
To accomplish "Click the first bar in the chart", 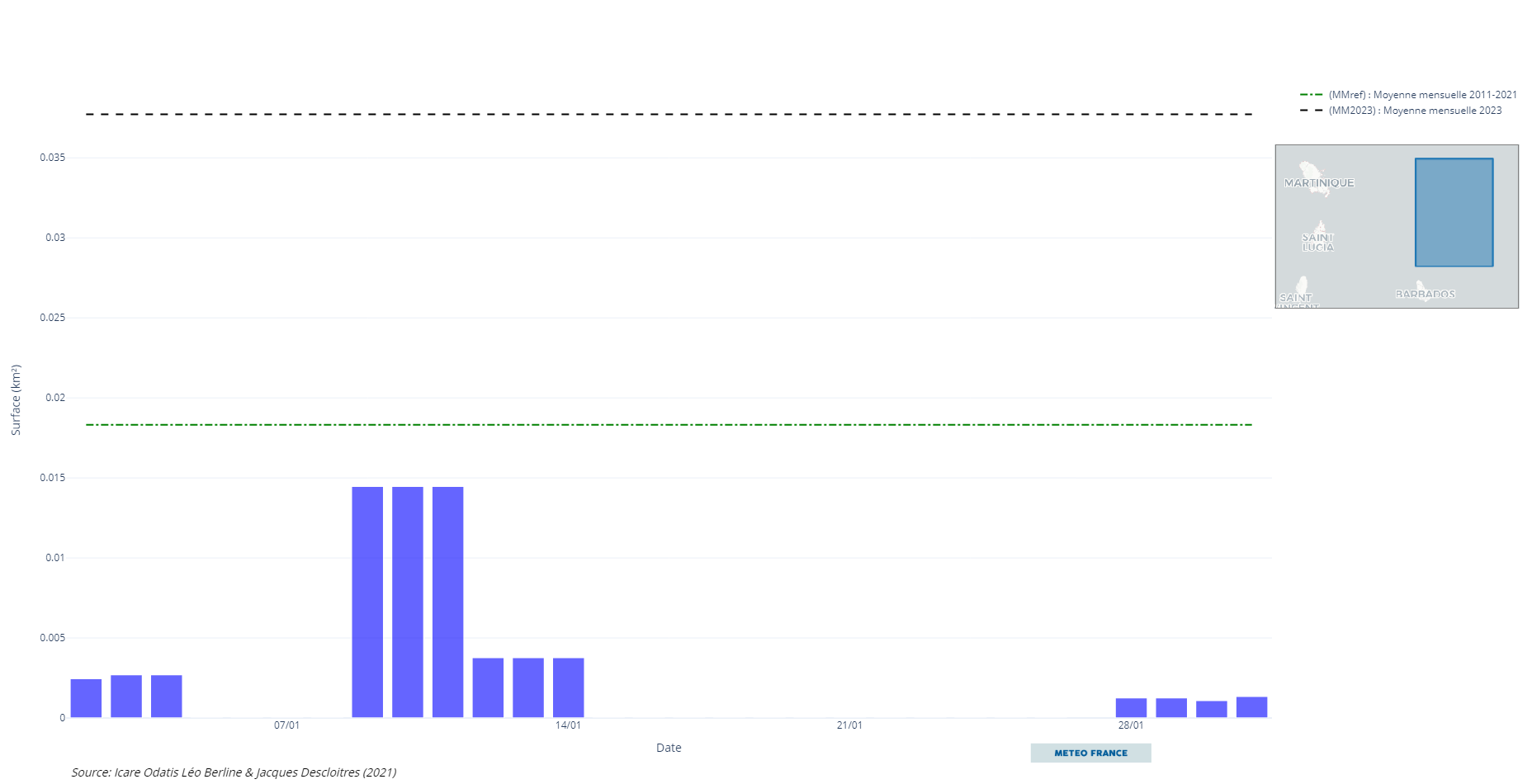I will (x=86, y=698).
